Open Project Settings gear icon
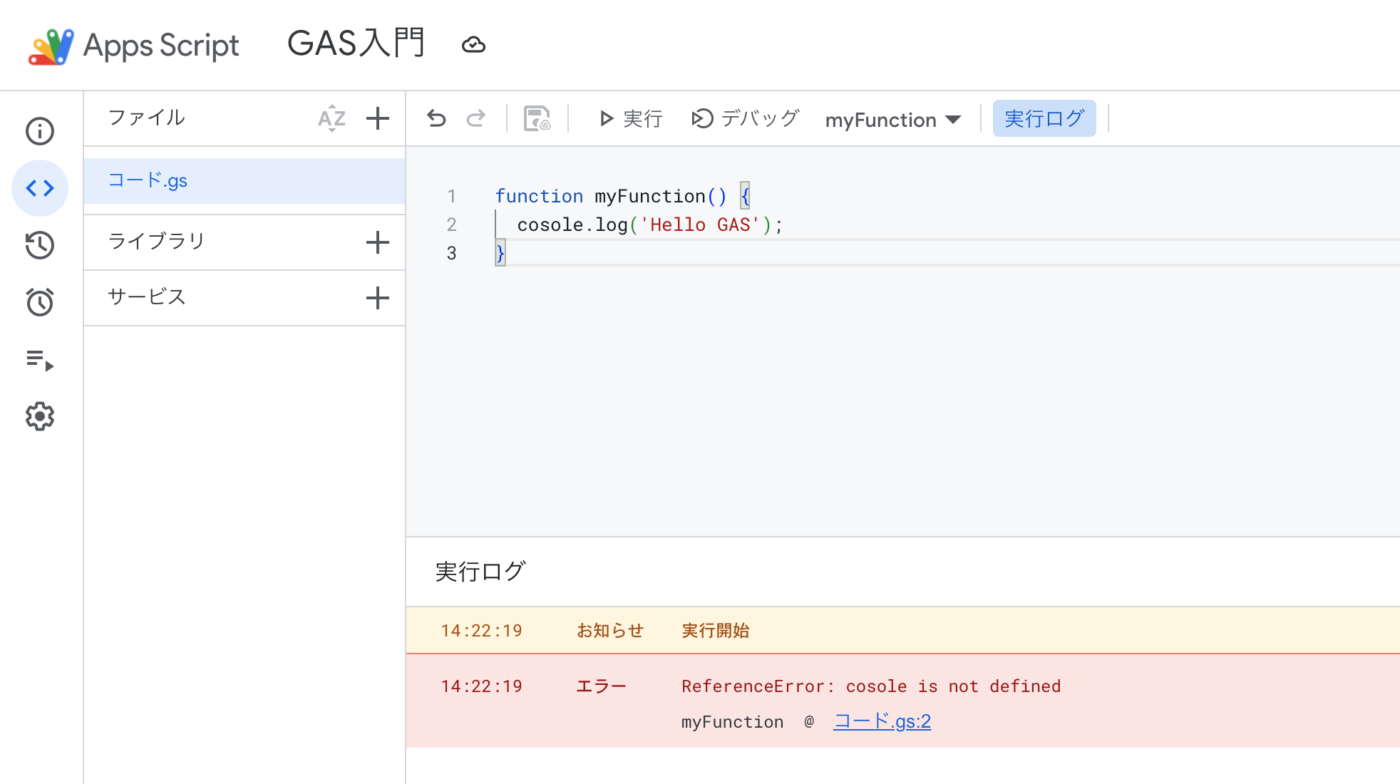Viewport: 1400px width, 784px height. point(40,416)
